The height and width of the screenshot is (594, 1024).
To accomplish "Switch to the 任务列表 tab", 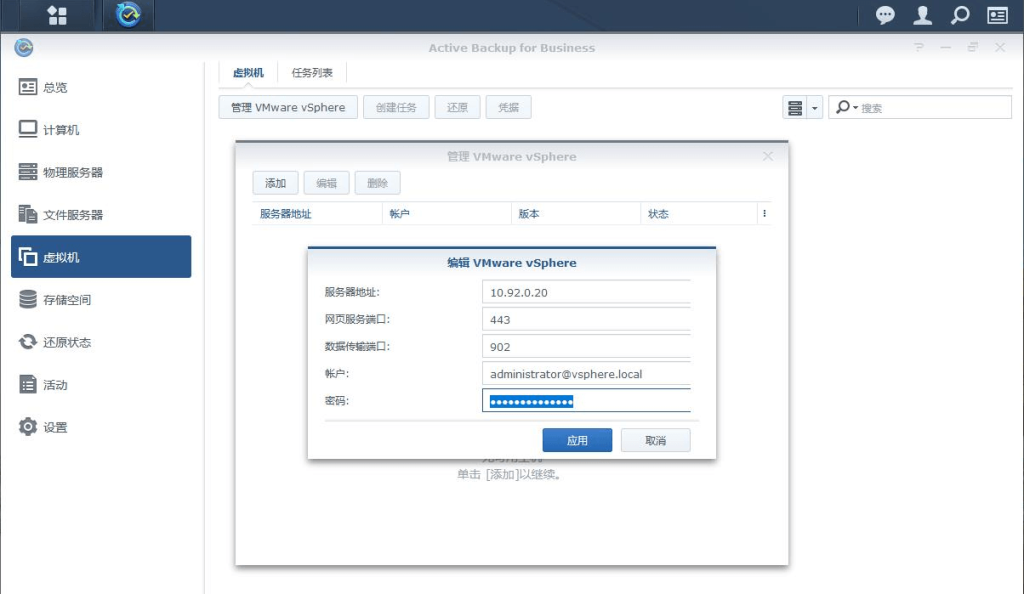I will 312,72.
